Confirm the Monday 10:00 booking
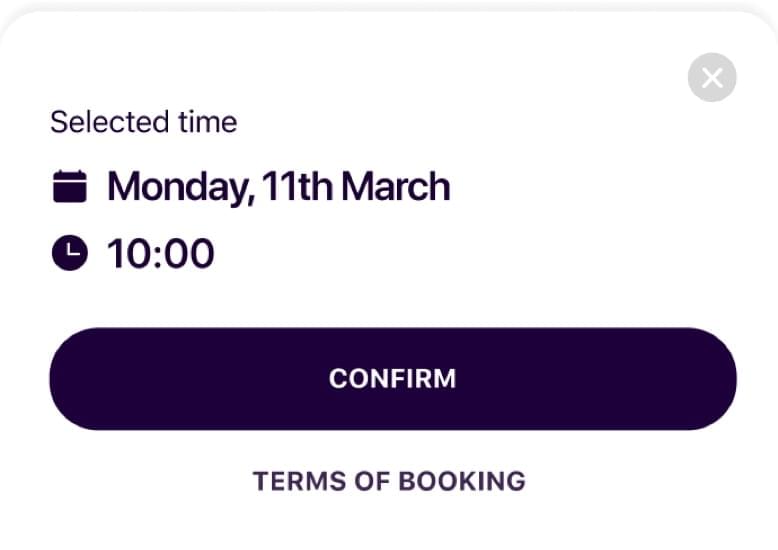Viewport: 778px width, 550px height. 393,379
